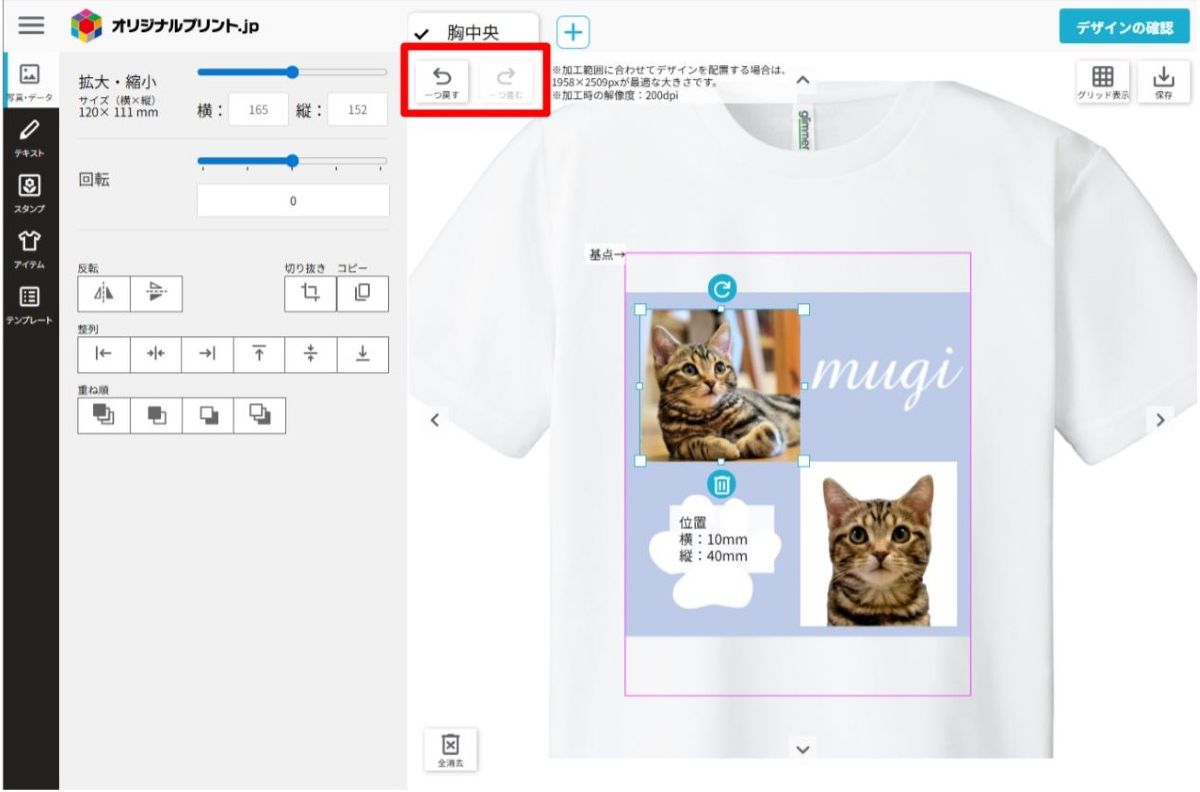Open the hamburger menu
Screen dimensions: 1200x792
coord(31,26)
